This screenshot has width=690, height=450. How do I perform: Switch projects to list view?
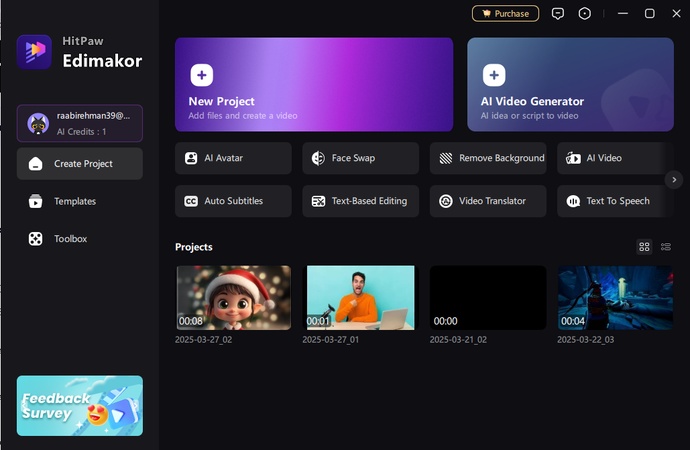666,247
